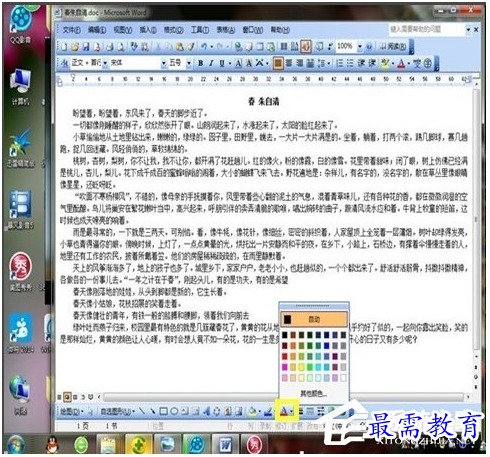Toggle Justify alignment button
This screenshot has width=490, height=457.
[x=278, y=63]
